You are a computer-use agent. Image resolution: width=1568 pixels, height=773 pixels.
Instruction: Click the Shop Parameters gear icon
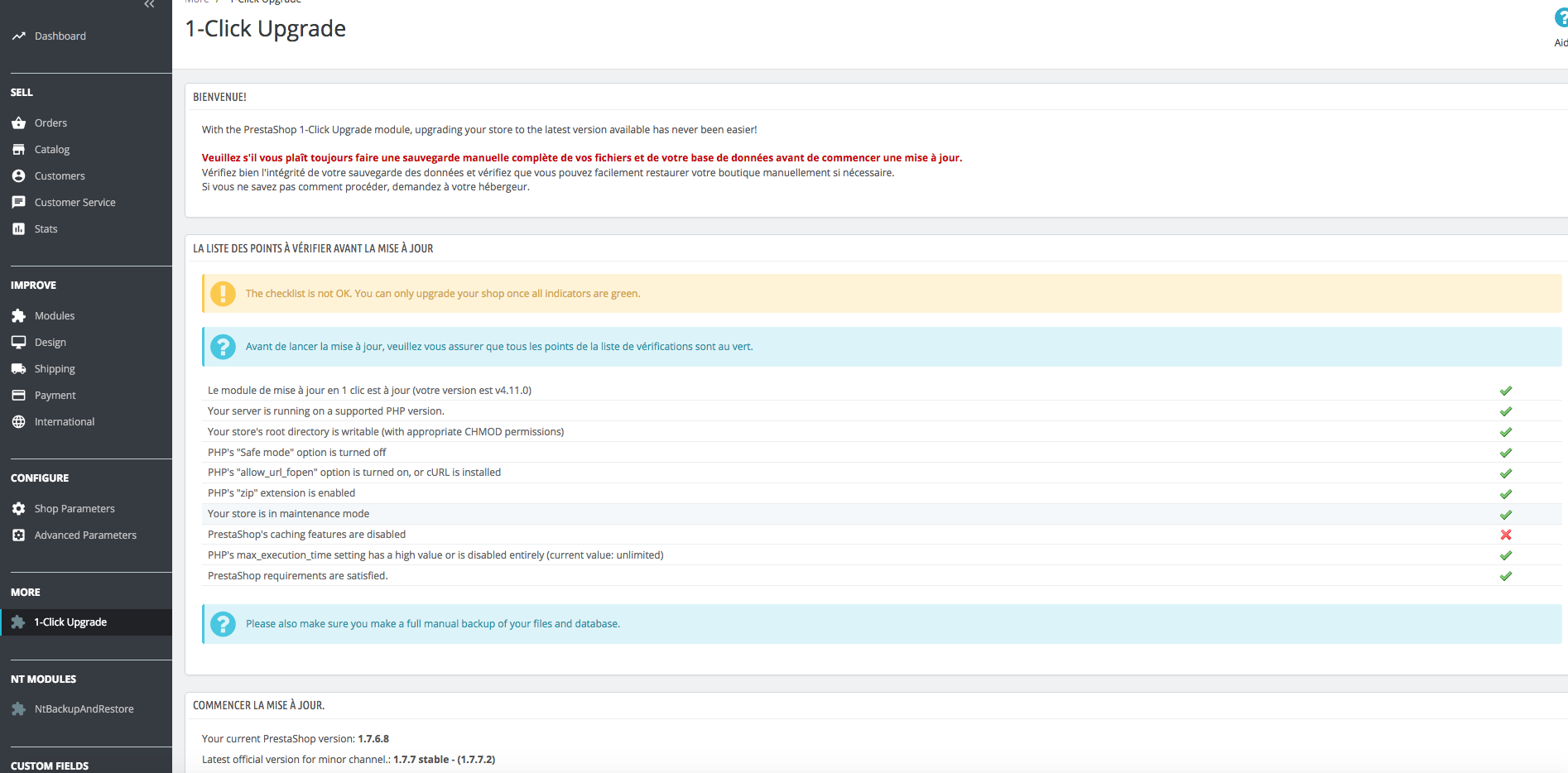[18, 509]
